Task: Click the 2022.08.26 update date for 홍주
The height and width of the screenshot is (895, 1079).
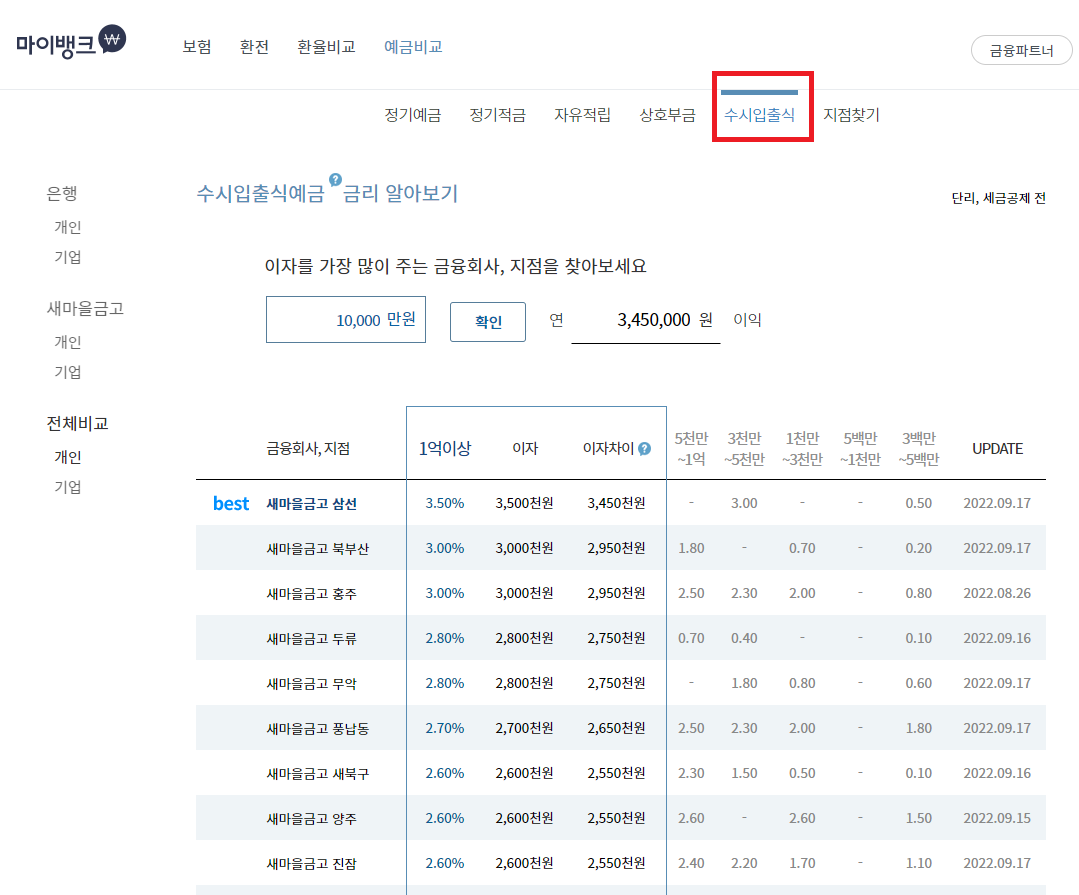Action: coord(997,593)
